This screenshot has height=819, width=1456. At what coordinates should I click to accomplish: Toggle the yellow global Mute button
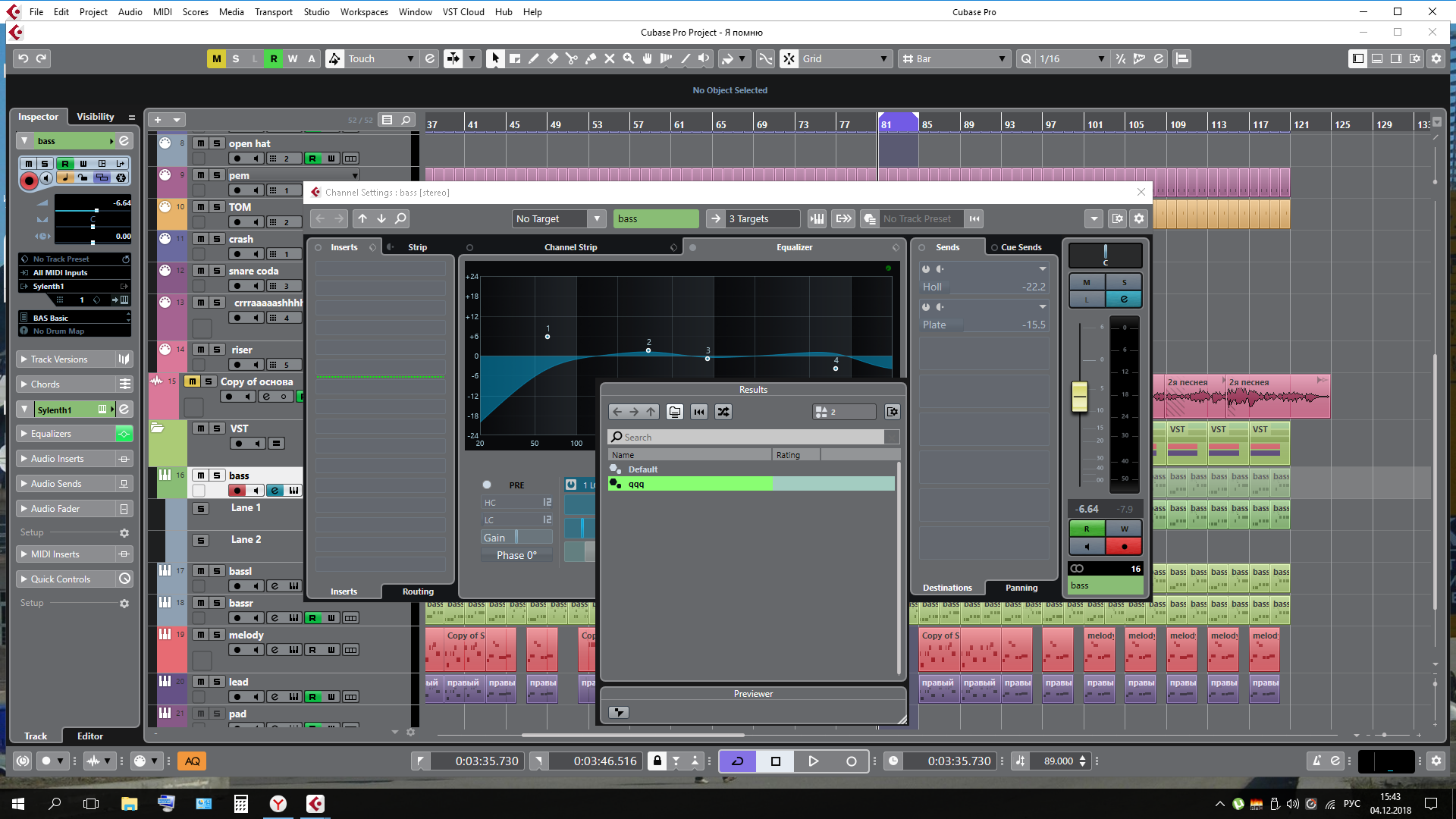tap(216, 58)
